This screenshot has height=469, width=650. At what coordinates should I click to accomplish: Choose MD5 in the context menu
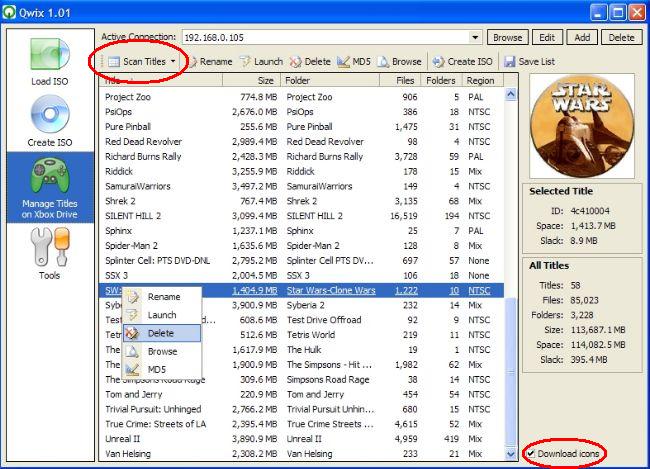(162, 369)
